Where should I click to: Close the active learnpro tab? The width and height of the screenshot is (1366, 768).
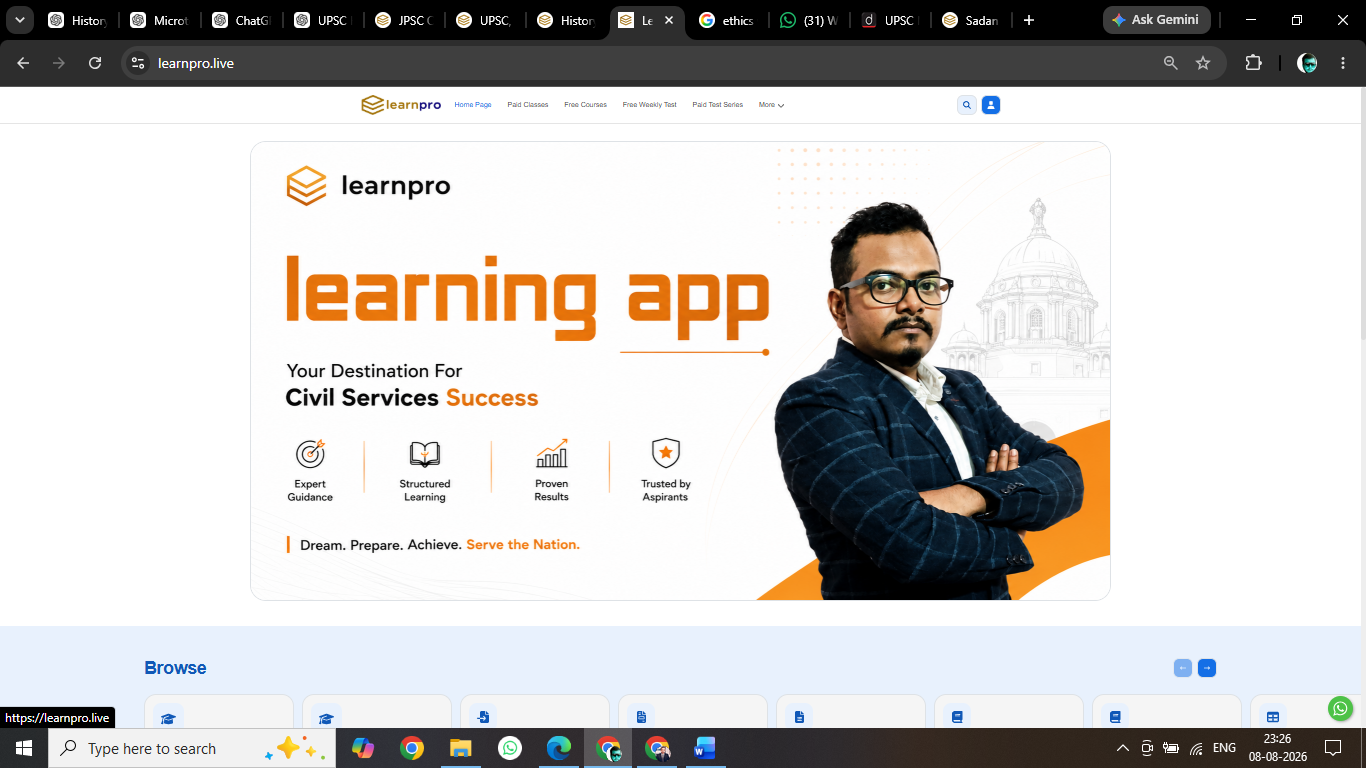coord(669,20)
